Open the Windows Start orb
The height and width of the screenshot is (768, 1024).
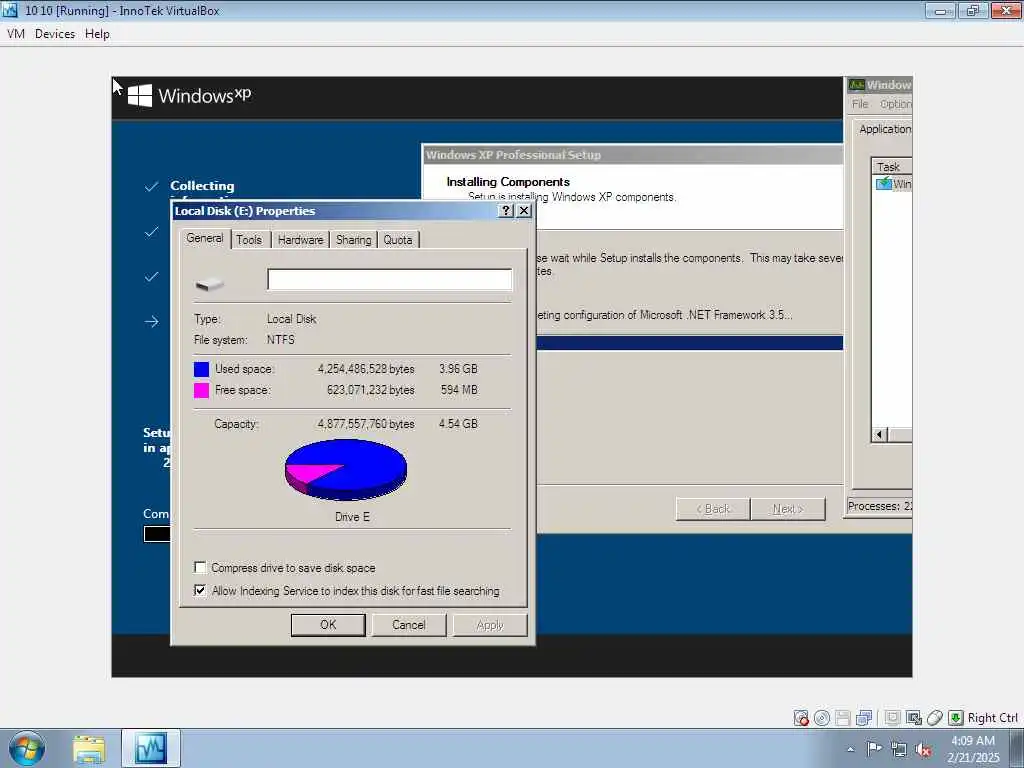tap(27, 748)
